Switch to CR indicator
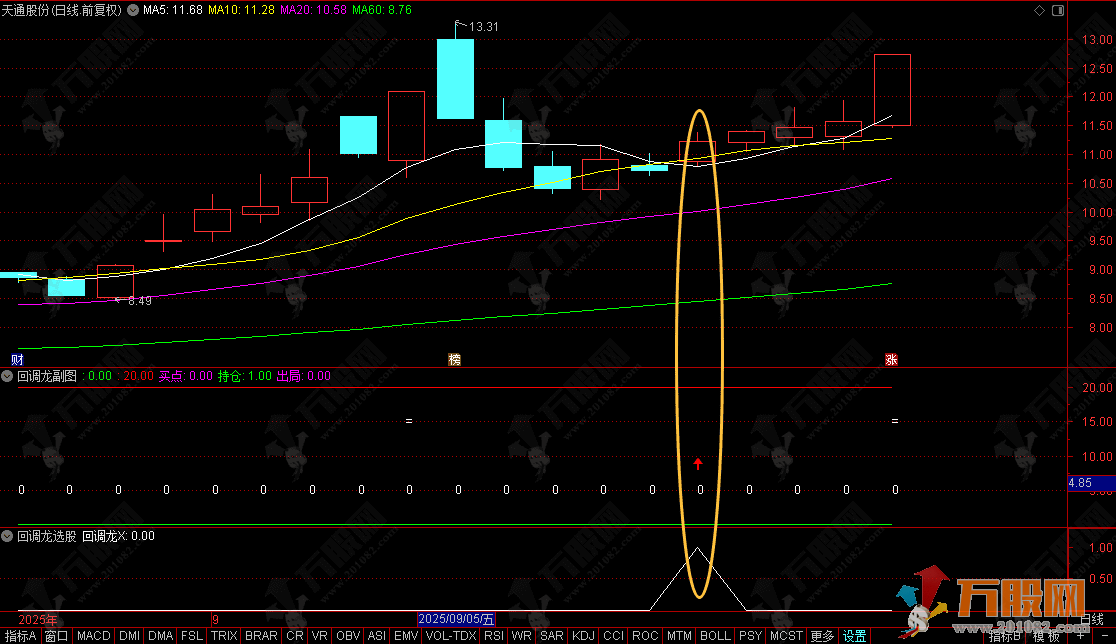 click(x=295, y=635)
